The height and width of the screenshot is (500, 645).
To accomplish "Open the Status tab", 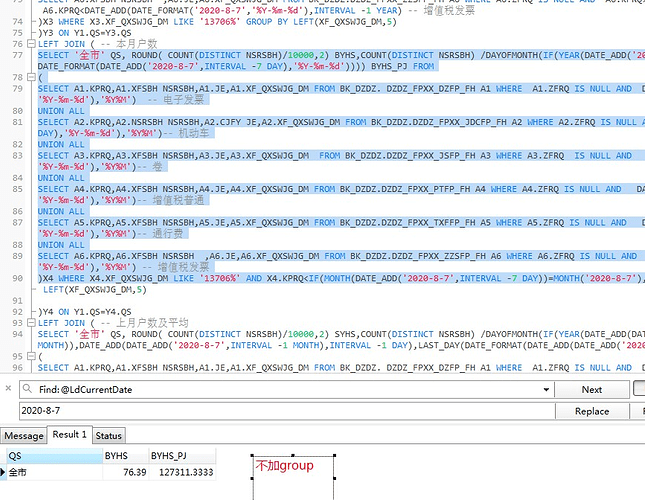I will pyautogui.click(x=109, y=436).
